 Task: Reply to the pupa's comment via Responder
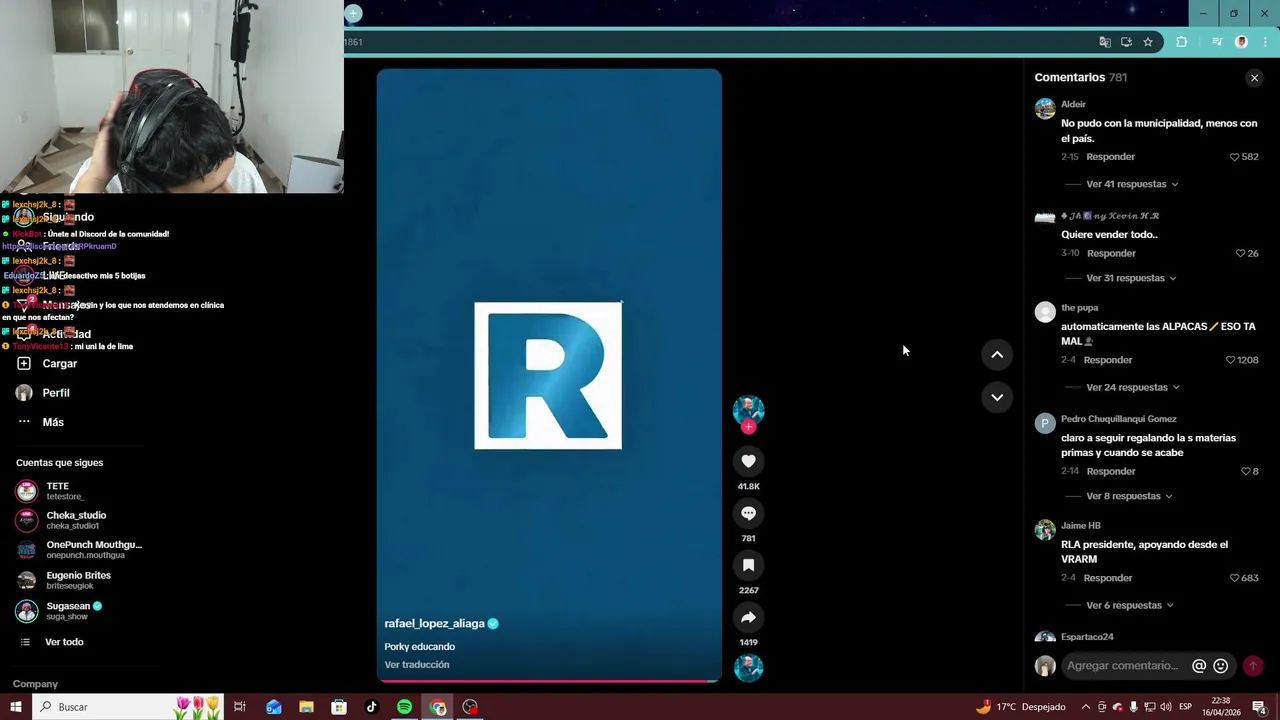coord(1108,360)
